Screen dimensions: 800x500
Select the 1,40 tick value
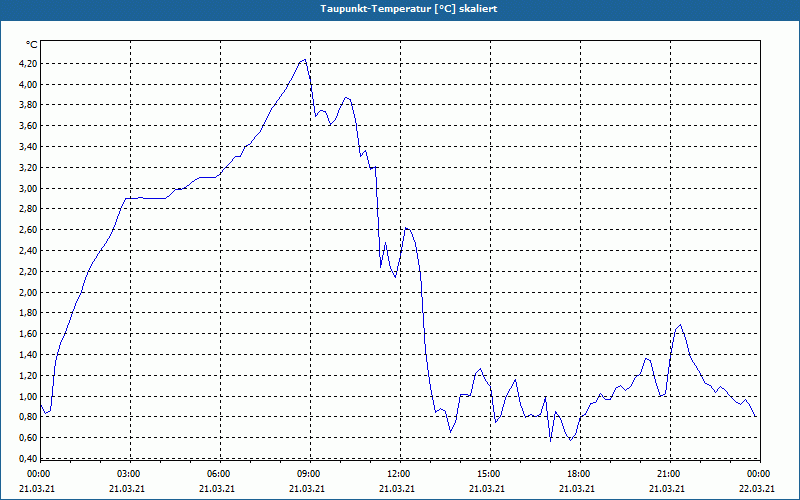tap(28, 355)
